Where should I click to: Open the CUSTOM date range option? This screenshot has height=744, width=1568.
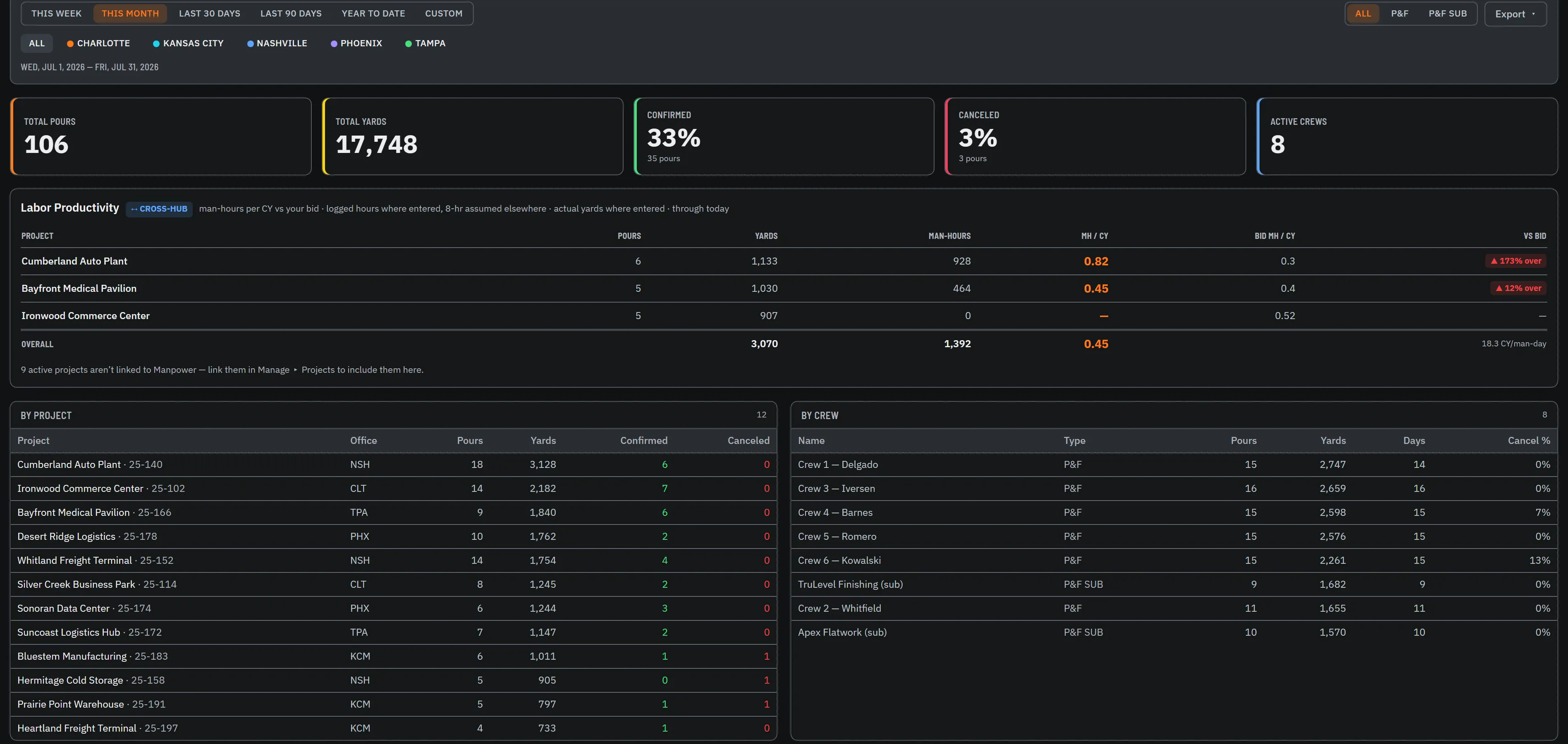pos(443,13)
